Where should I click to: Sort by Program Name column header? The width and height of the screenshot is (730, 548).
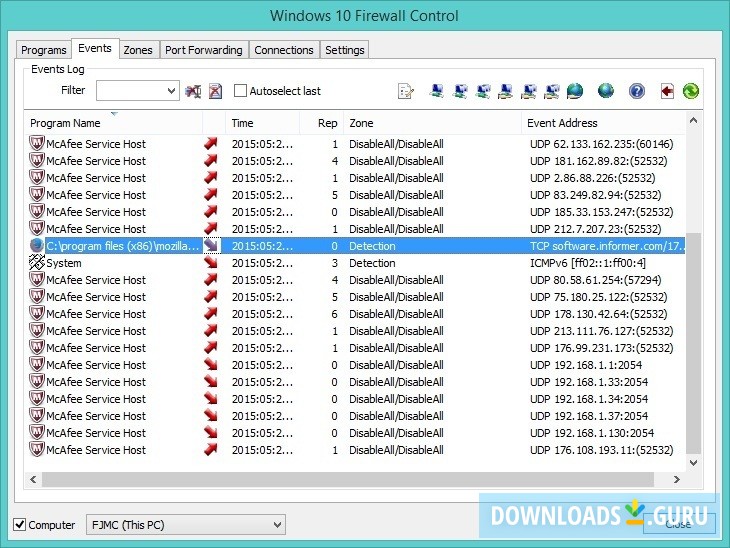pyautogui.click(x=114, y=123)
